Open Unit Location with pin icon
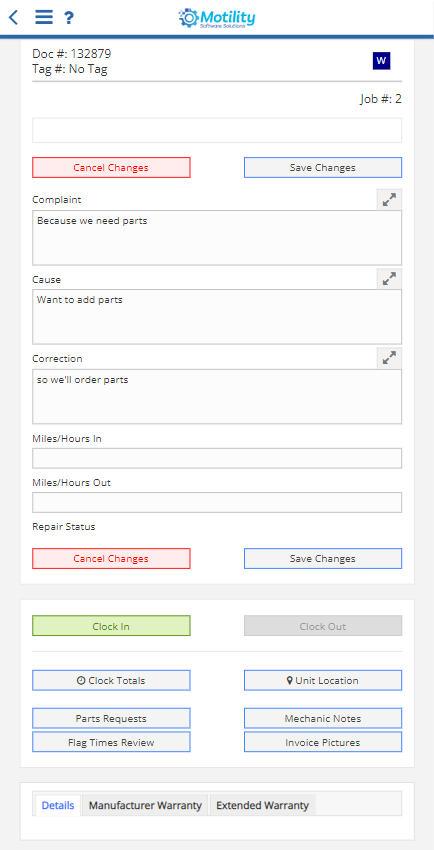 pyautogui.click(x=323, y=680)
